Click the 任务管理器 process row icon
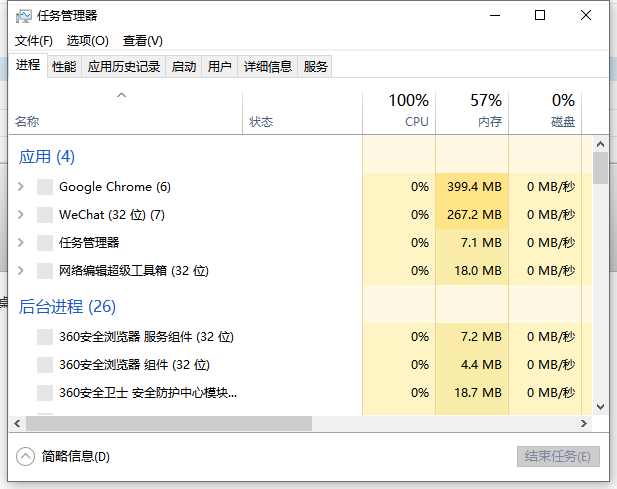 tap(44, 243)
